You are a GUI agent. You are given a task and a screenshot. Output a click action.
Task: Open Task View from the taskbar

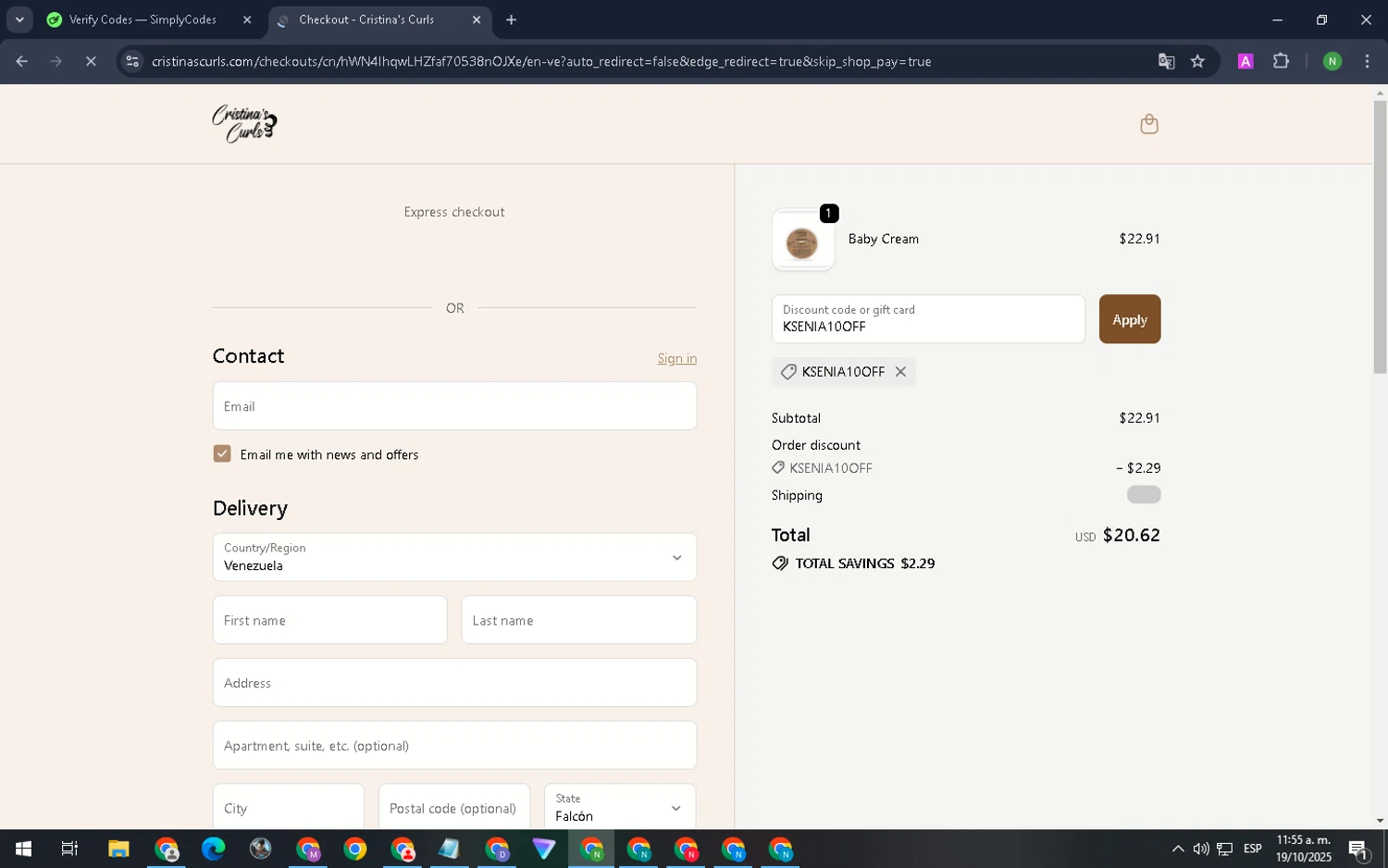(70, 849)
